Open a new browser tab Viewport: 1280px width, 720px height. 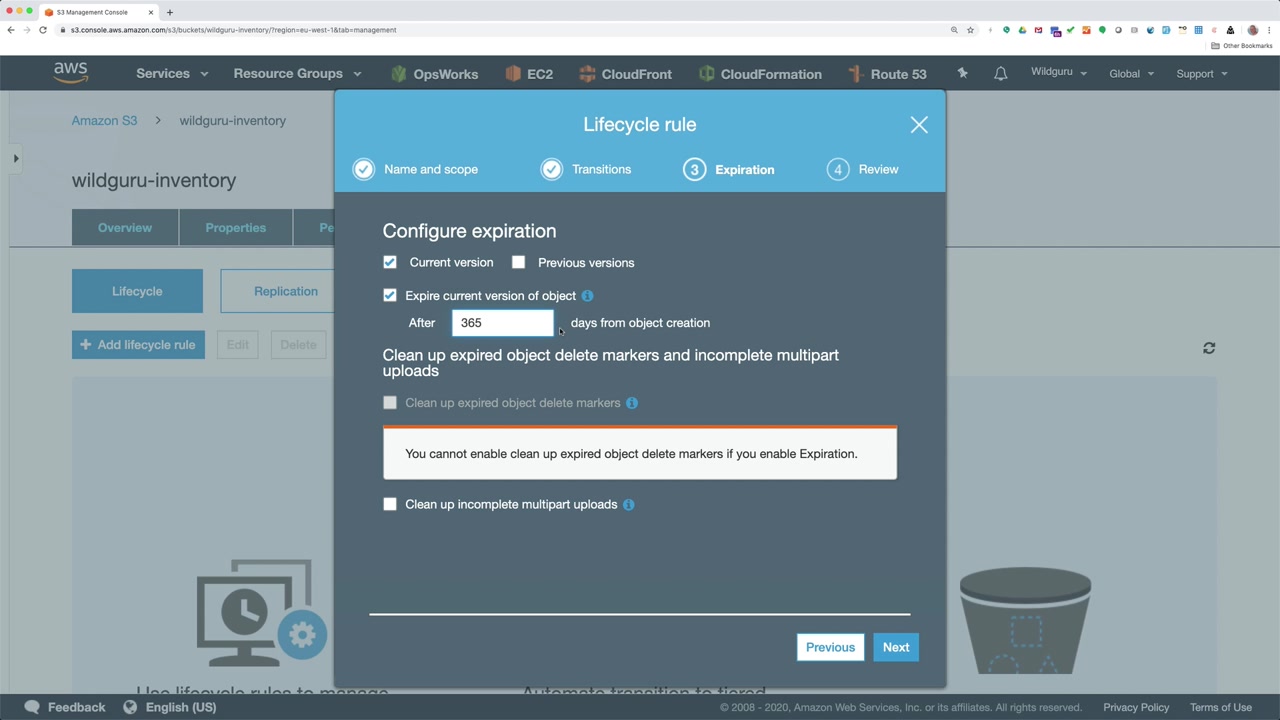pyautogui.click(x=170, y=12)
